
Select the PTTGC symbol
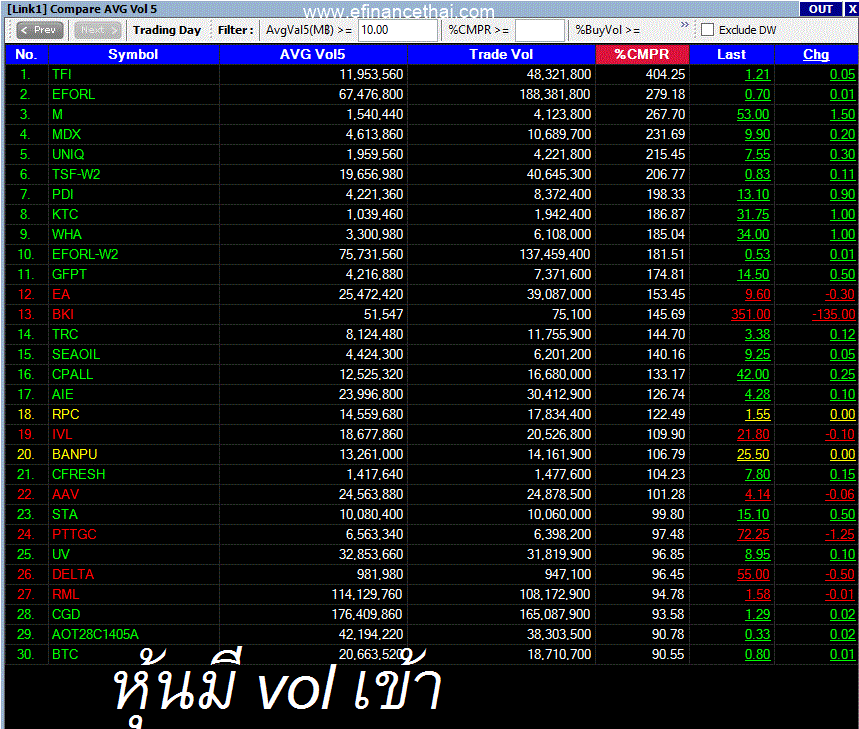[x=74, y=534]
